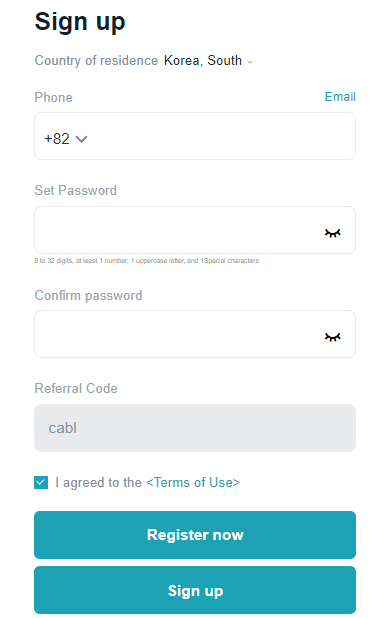Click the Phone label above the number field
The width and height of the screenshot is (392, 618).
point(54,97)
